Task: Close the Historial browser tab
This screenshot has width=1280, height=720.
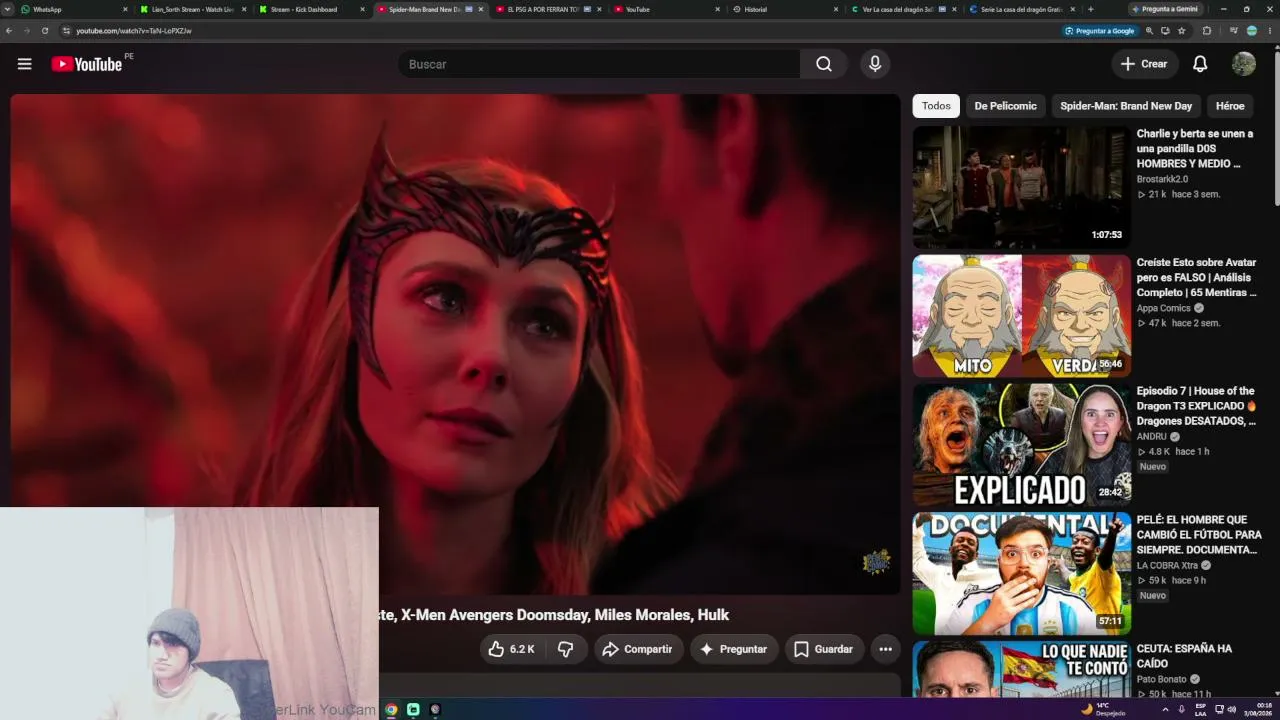Action: [834, 9]
